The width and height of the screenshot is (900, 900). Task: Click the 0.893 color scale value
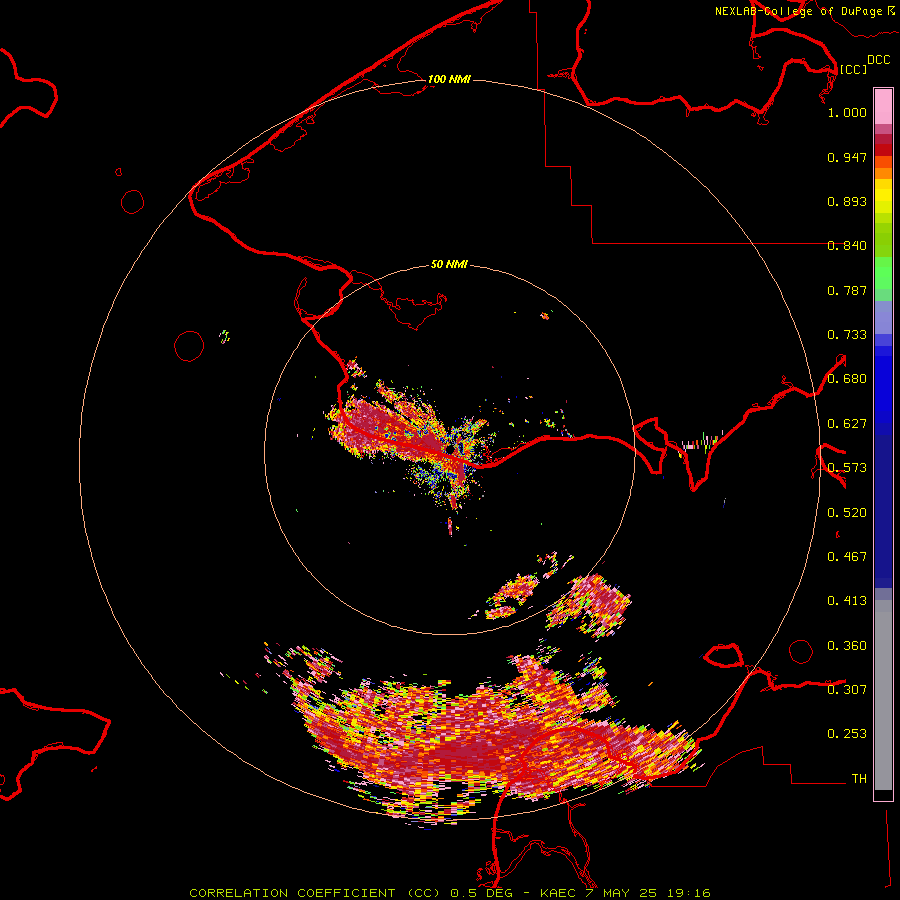click(x=847, y=201)
